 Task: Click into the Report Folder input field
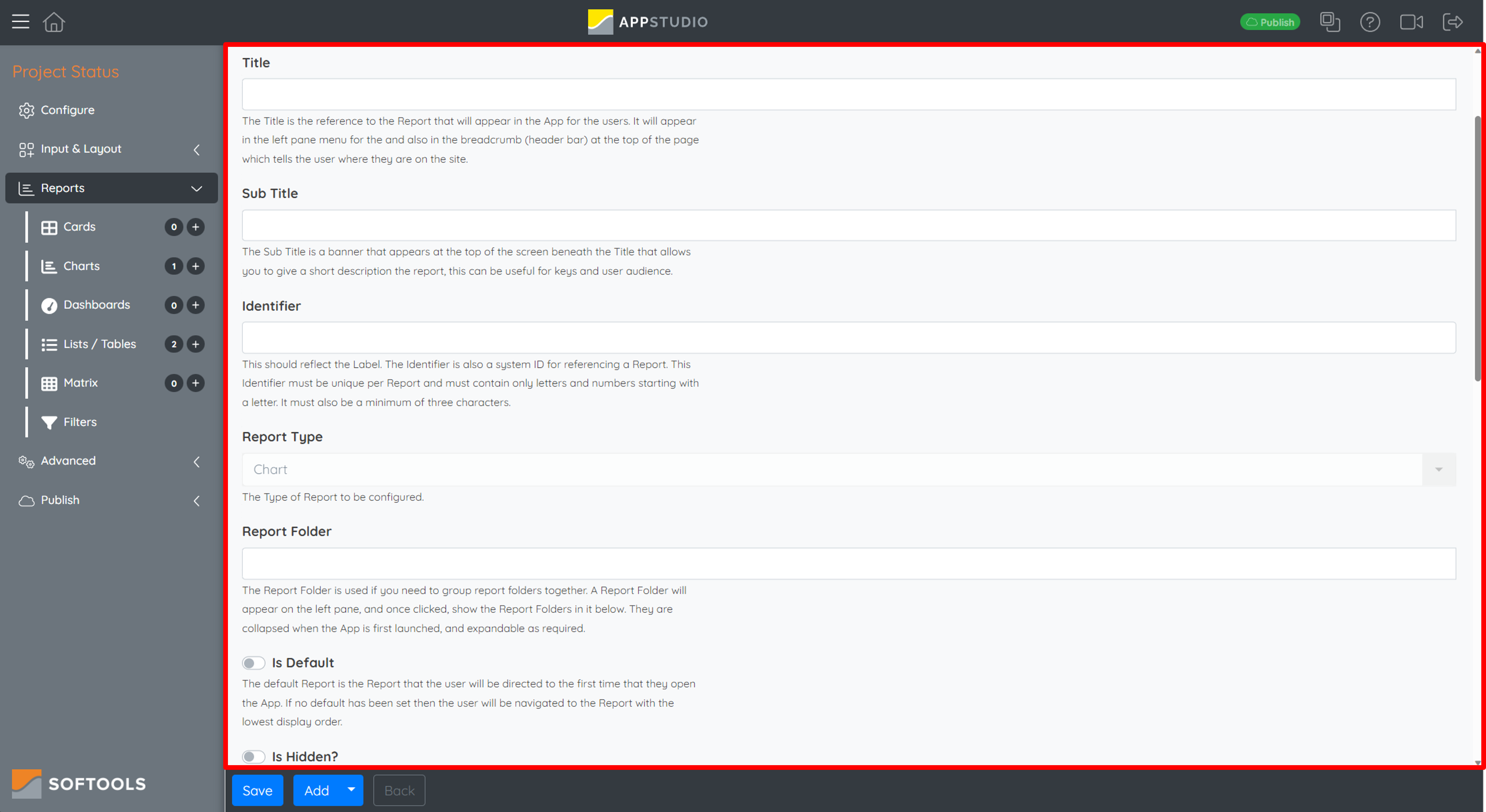click(x=849, y=564)
